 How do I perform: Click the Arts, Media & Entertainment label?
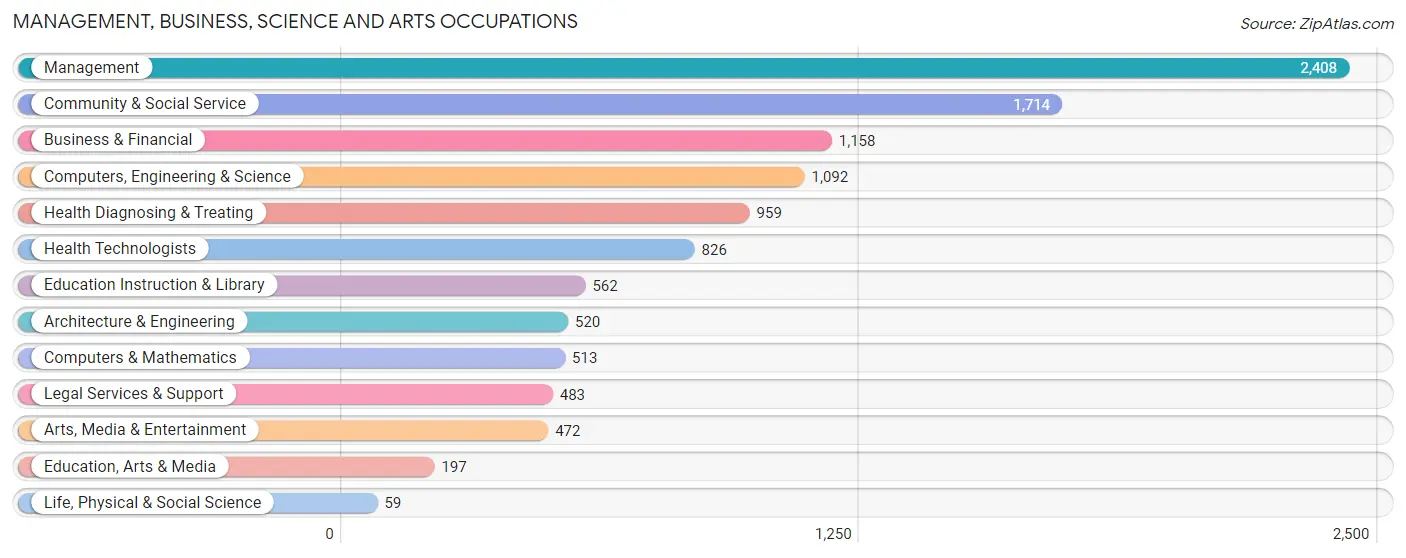point(145,430)
